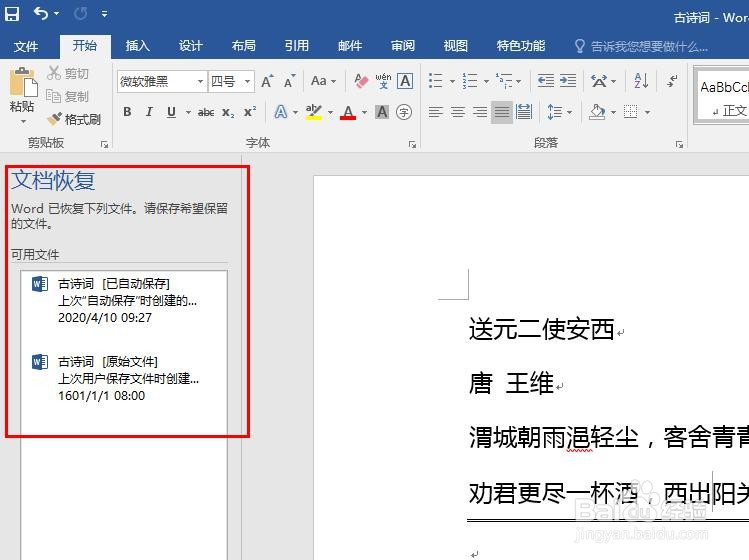Toggle superscript formatting

(x=250, y=112)
